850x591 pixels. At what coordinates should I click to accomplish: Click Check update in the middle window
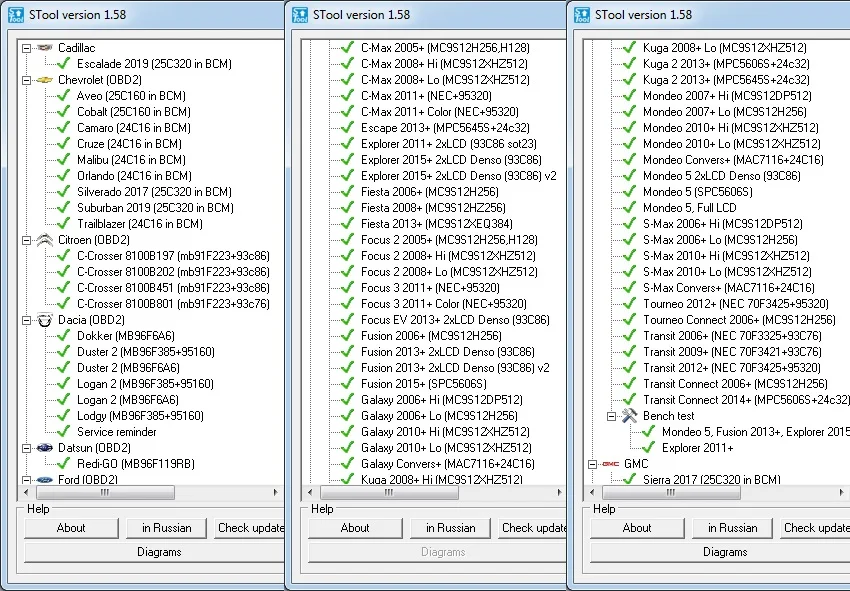[533, 528]
